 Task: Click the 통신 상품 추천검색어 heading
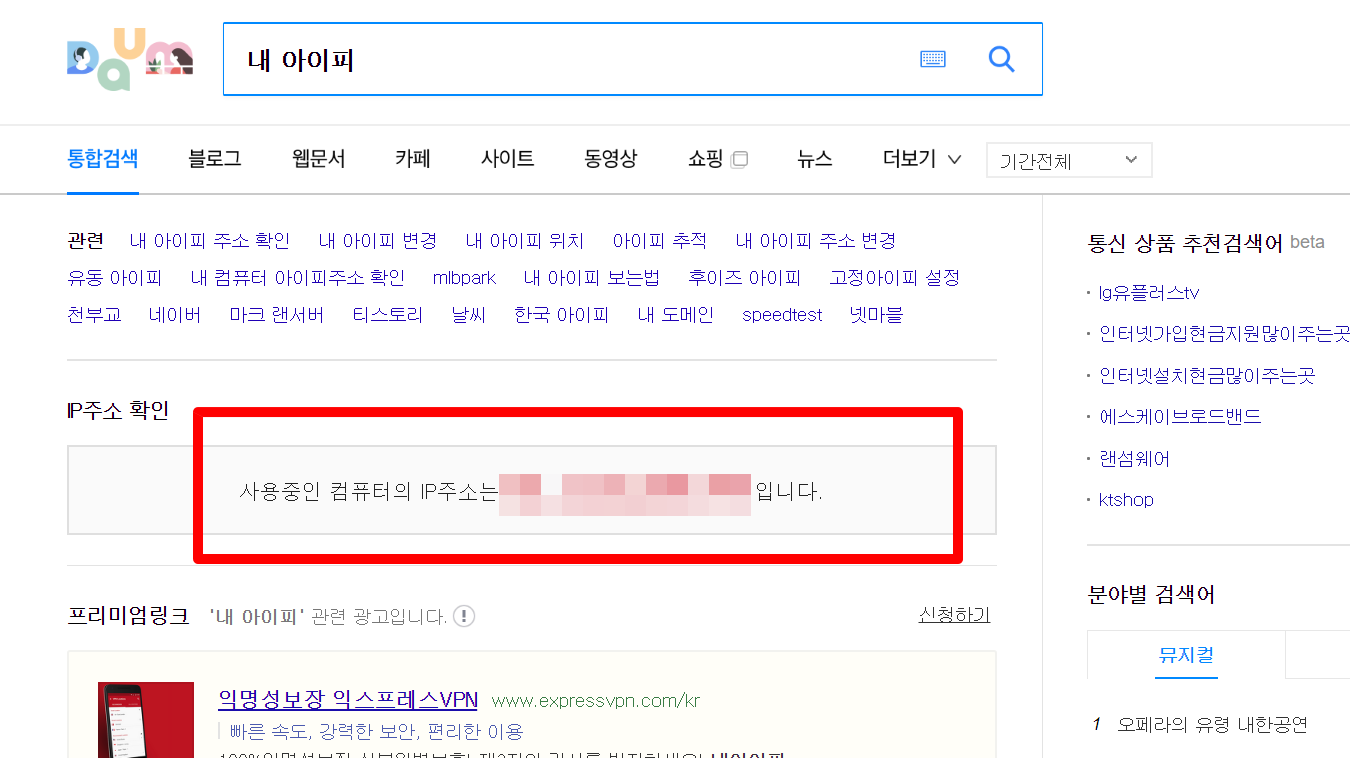1185,243
